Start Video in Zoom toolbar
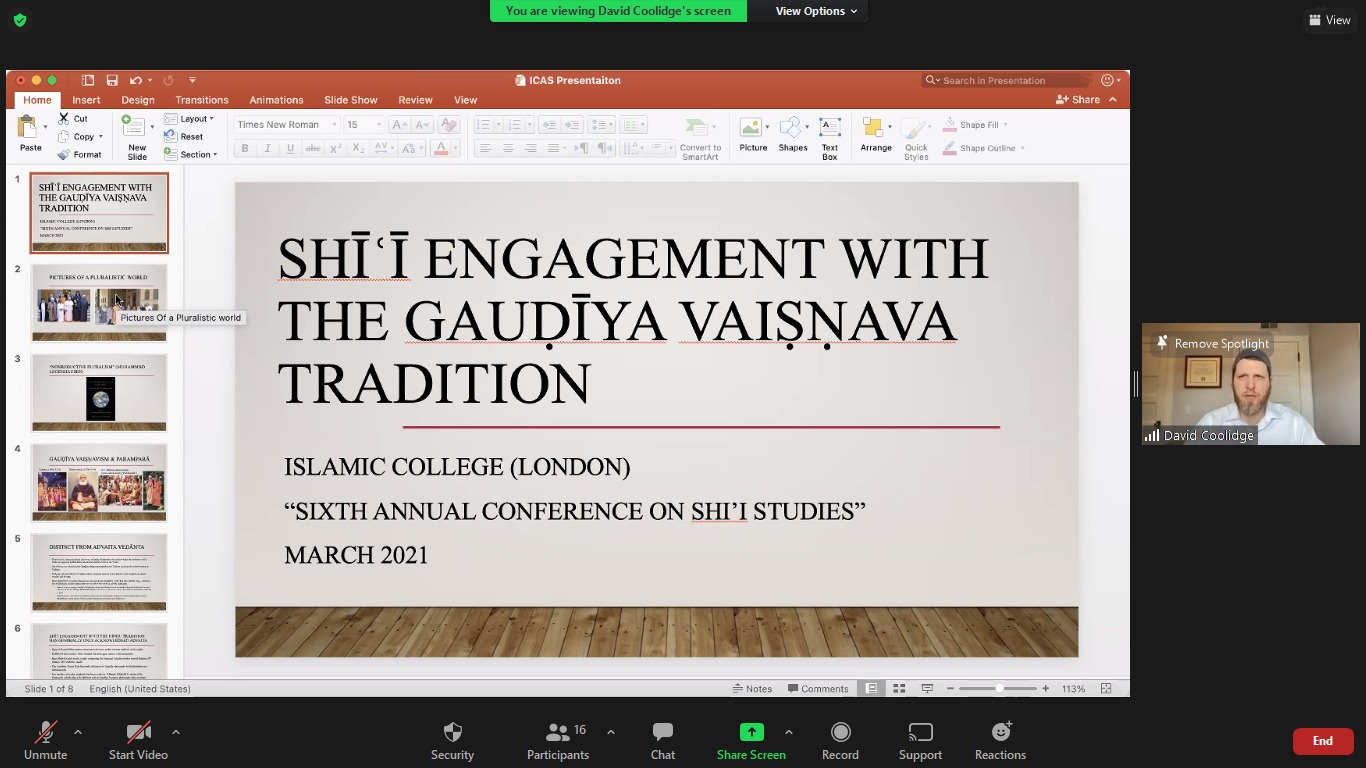This screenshot has height=768, width=1366. (x=138, y=741)
